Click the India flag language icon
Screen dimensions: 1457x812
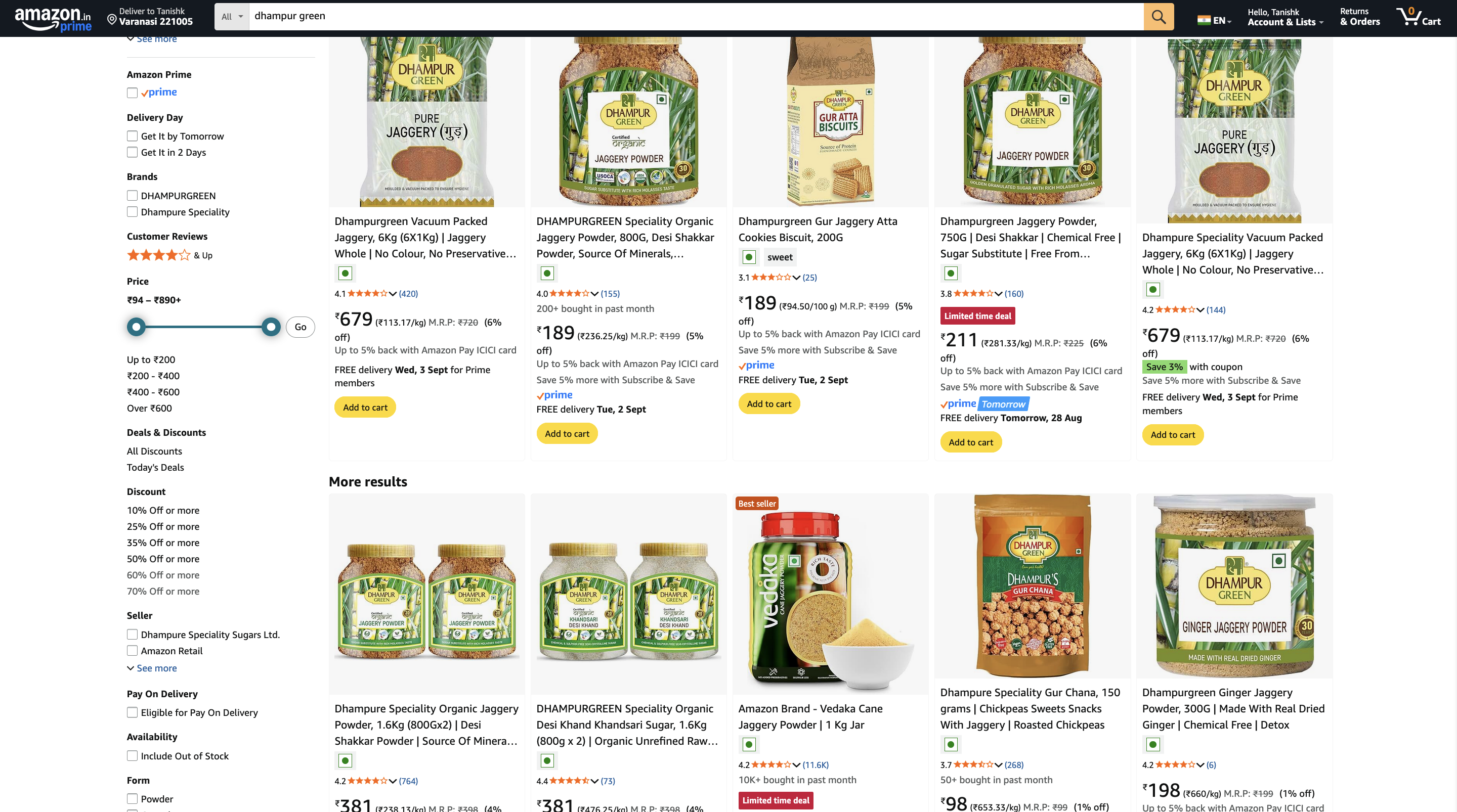coord(1204,20)
